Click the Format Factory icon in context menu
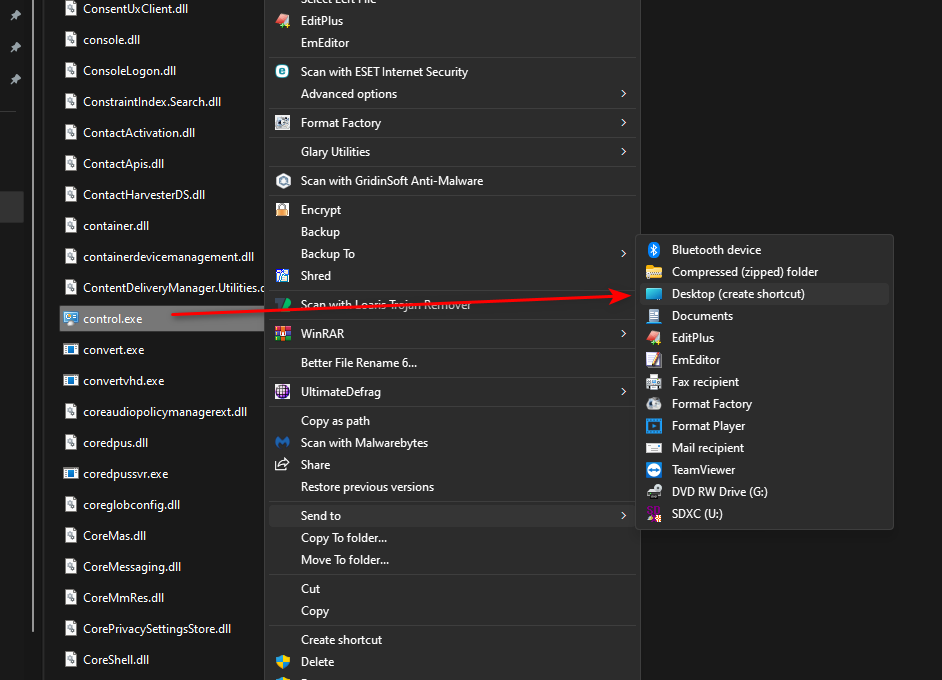 tap(282, 123)
